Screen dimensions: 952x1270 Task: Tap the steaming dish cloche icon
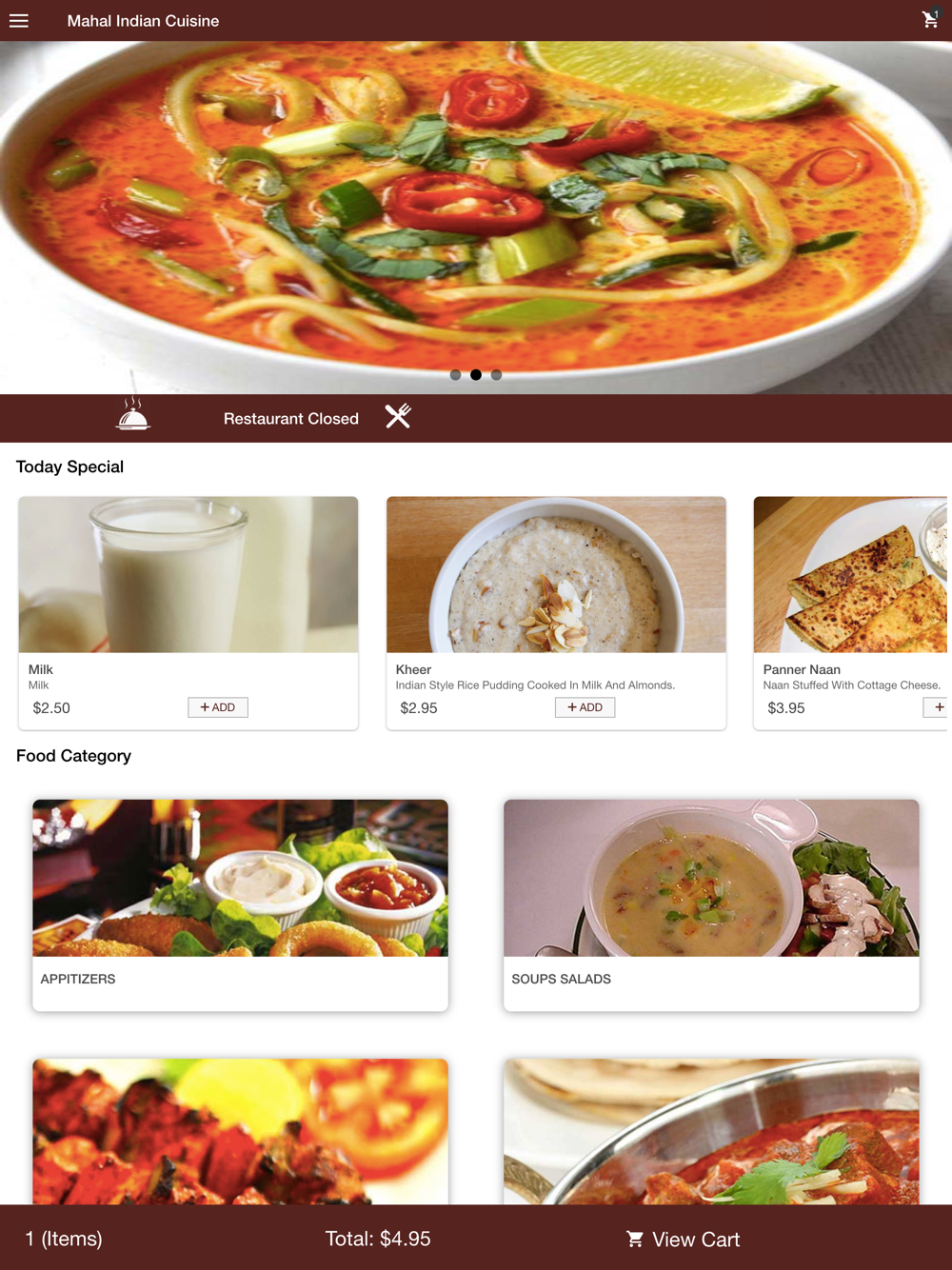pyautogui.click(x=133, y=415)
